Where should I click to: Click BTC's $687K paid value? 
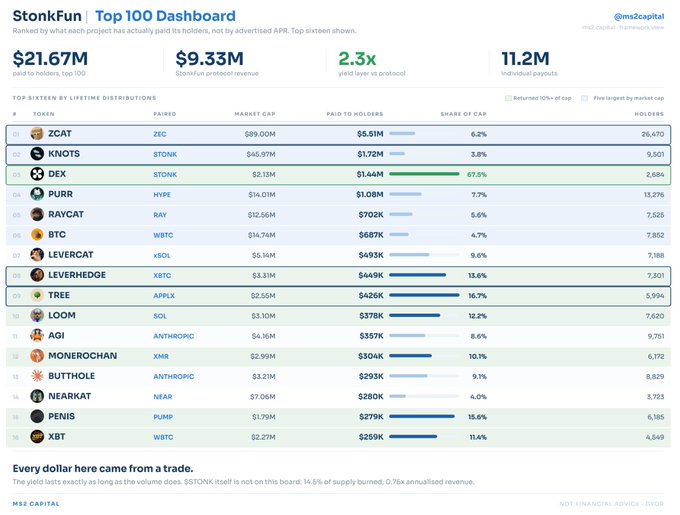point(371,235)
